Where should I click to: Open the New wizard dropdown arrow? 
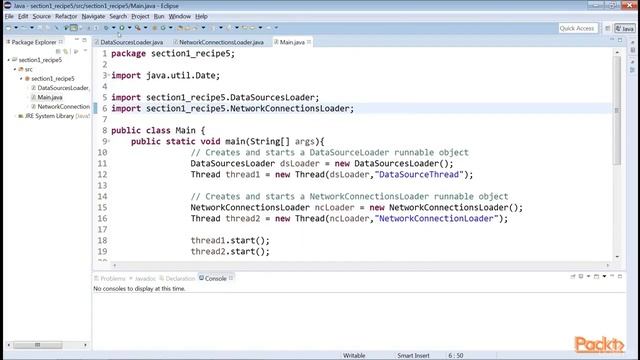(x=16, y=28)
